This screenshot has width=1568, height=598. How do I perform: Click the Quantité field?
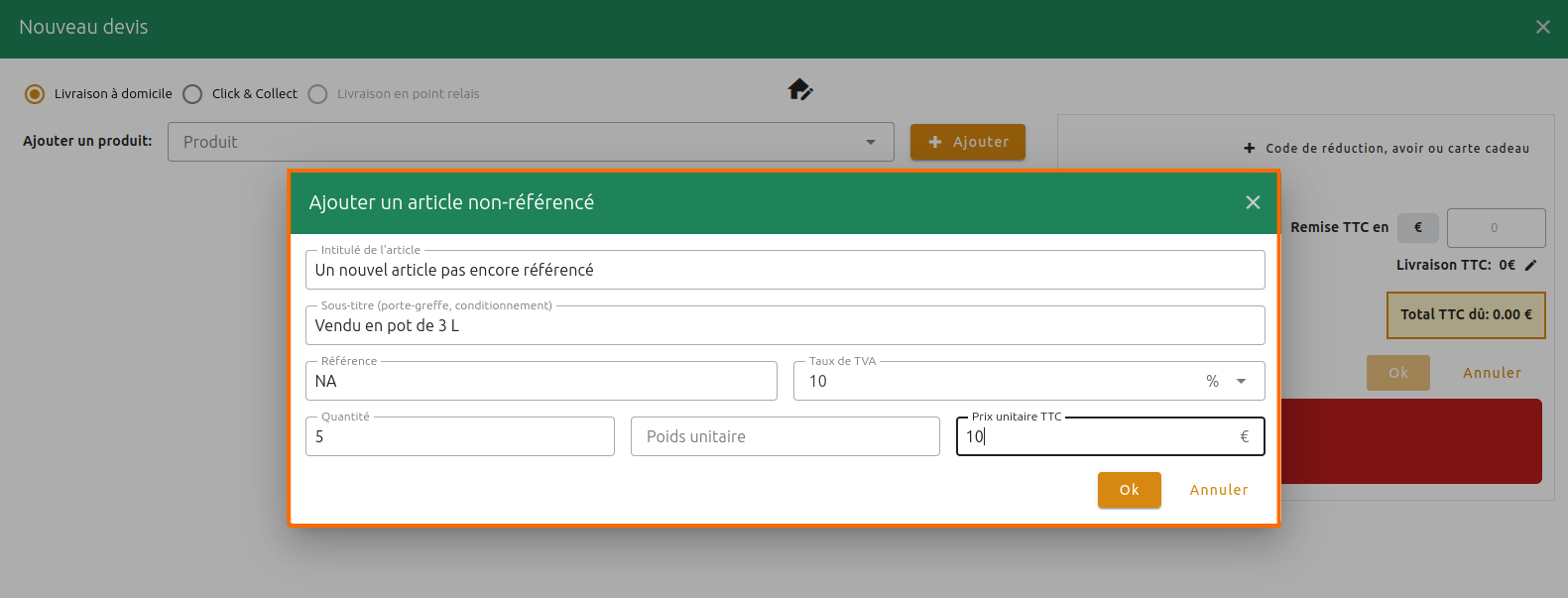[460, 436]
